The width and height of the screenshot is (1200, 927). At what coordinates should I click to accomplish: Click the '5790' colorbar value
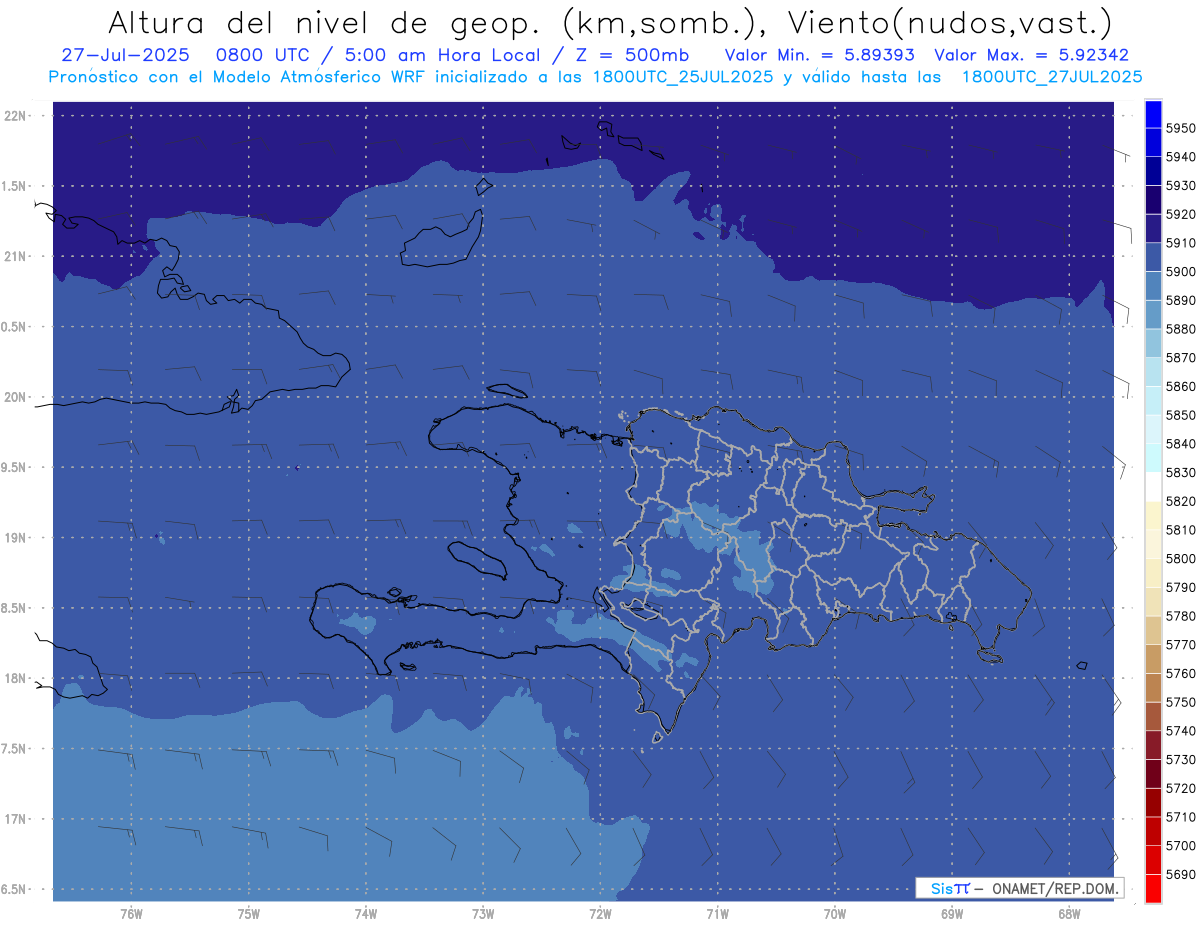coord(1180,587)
